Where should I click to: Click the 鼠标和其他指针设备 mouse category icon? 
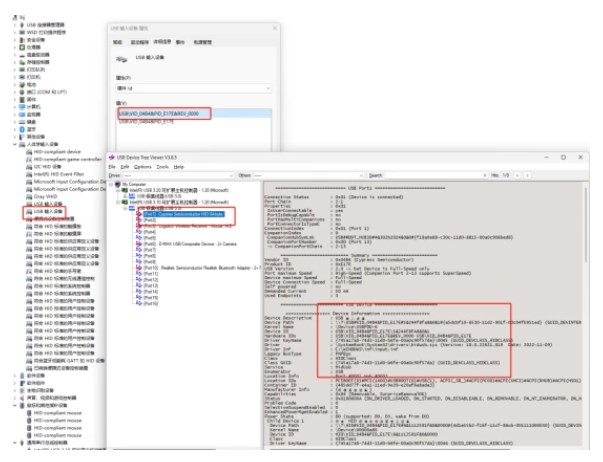(x=22, y=405)
